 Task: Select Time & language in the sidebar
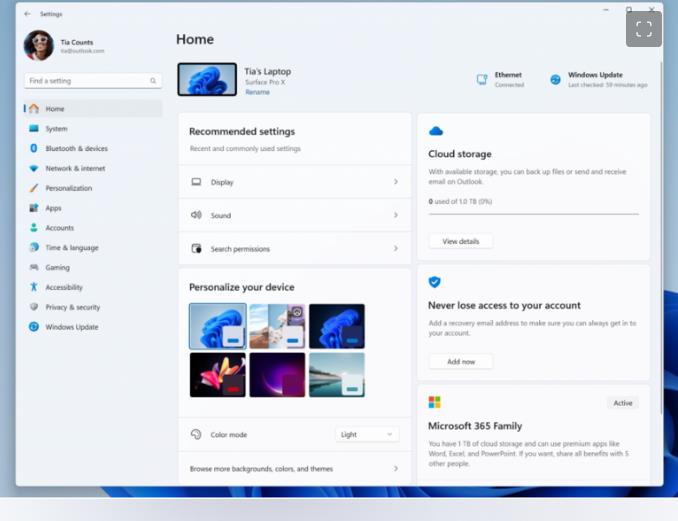click(x=71, y=247)
